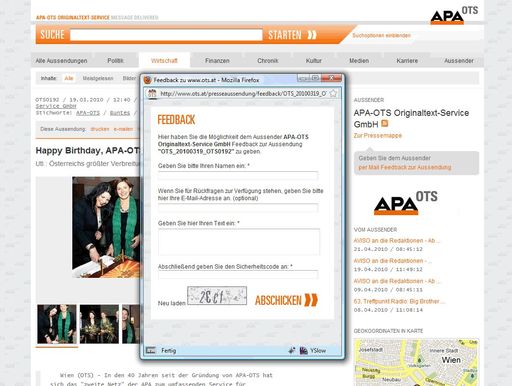Viewport: 512px width, 386px height.
Task: Click the Buntes keyword link
Action: [x=120, y=113]
